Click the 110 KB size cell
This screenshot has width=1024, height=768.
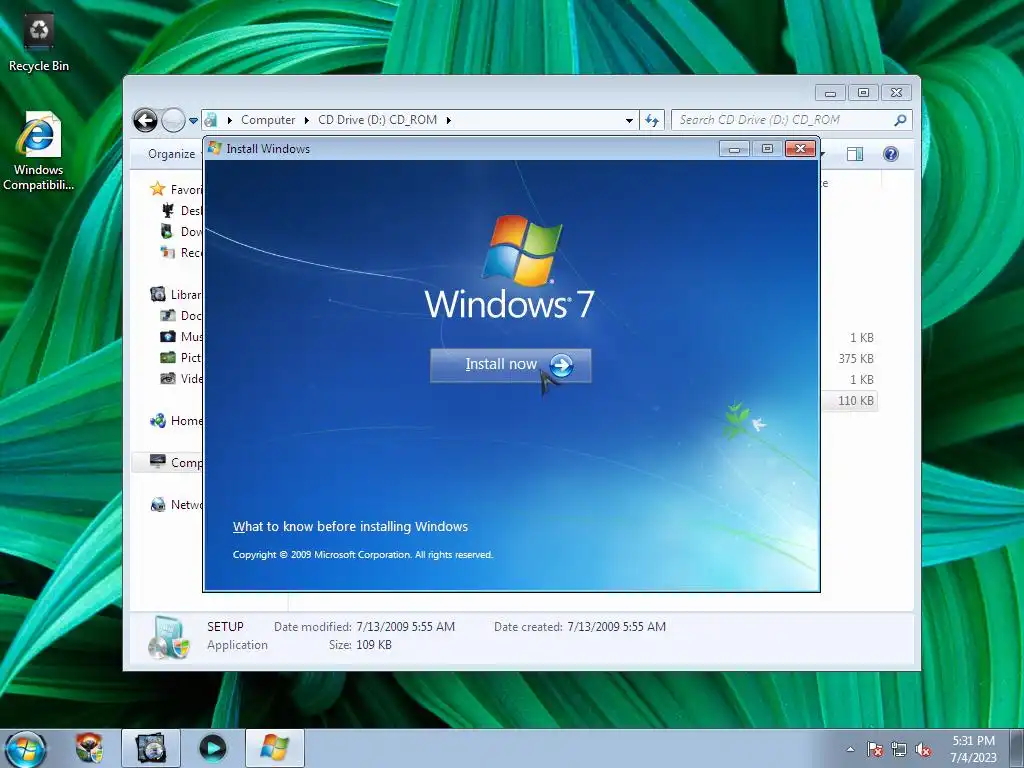coord(856,400)
